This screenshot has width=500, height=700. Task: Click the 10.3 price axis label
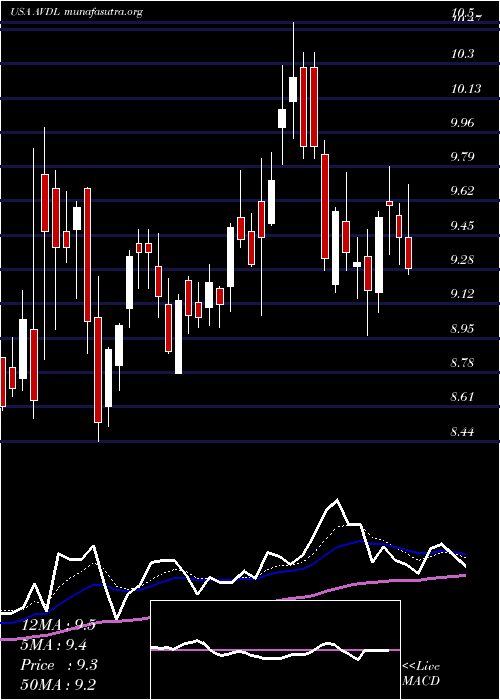click(462, 54)
